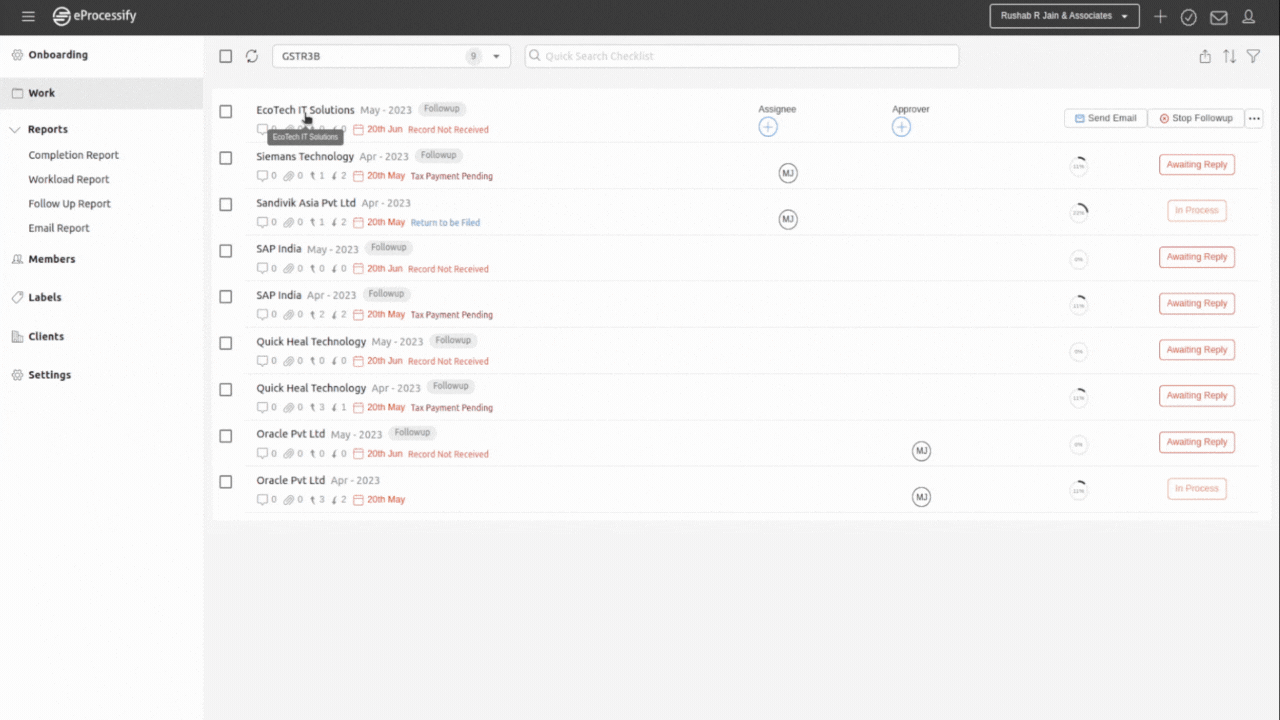Open the checkmark tasks icon in header
Image resolution: width=1280 pixels, height=720 pixels.
1189,17
